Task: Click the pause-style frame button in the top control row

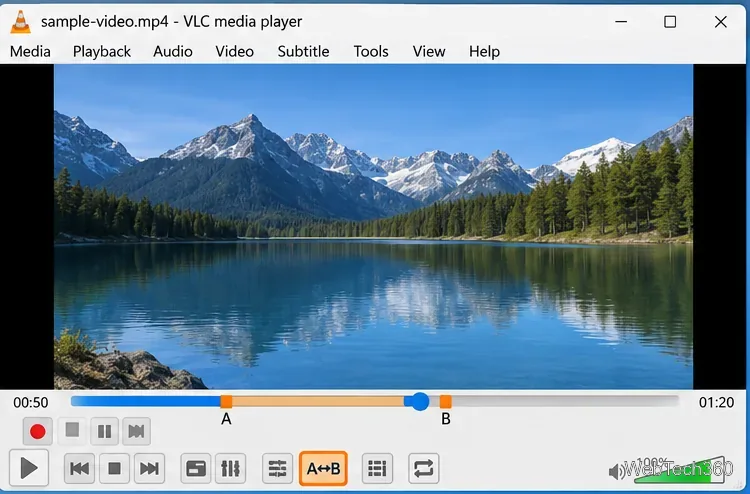Action: [104, 431]
